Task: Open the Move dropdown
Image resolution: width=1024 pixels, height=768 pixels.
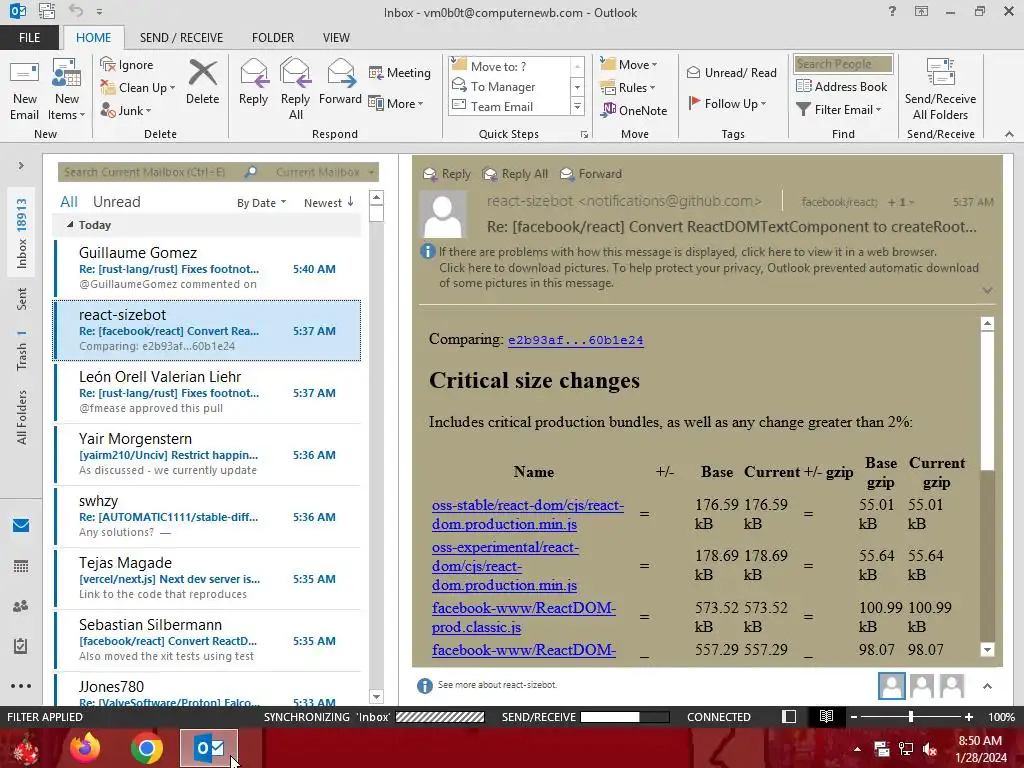Action: pos(629,65)
